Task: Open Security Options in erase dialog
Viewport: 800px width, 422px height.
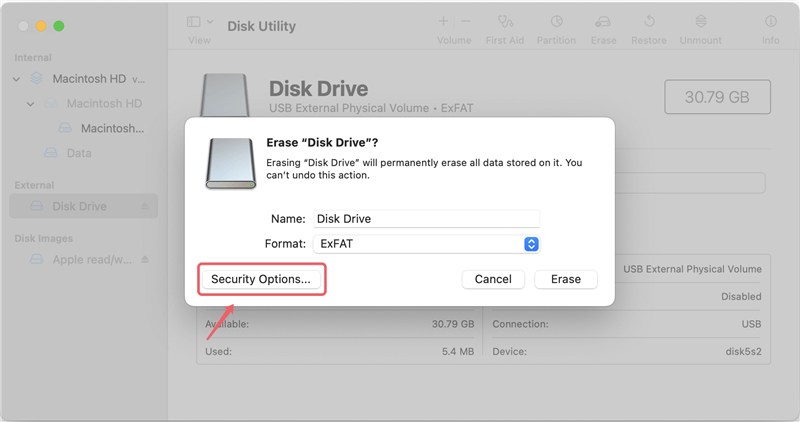Action: tap(261, 279)
